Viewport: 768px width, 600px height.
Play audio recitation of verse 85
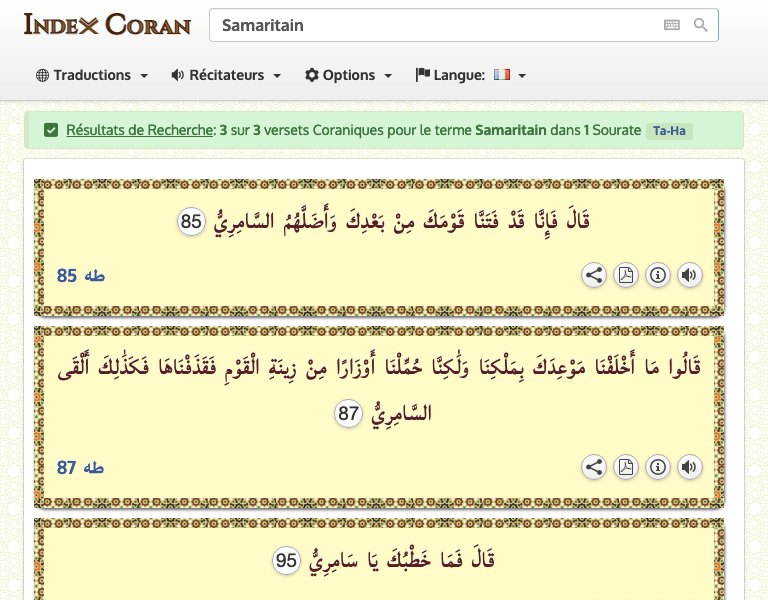click(690, 275)
